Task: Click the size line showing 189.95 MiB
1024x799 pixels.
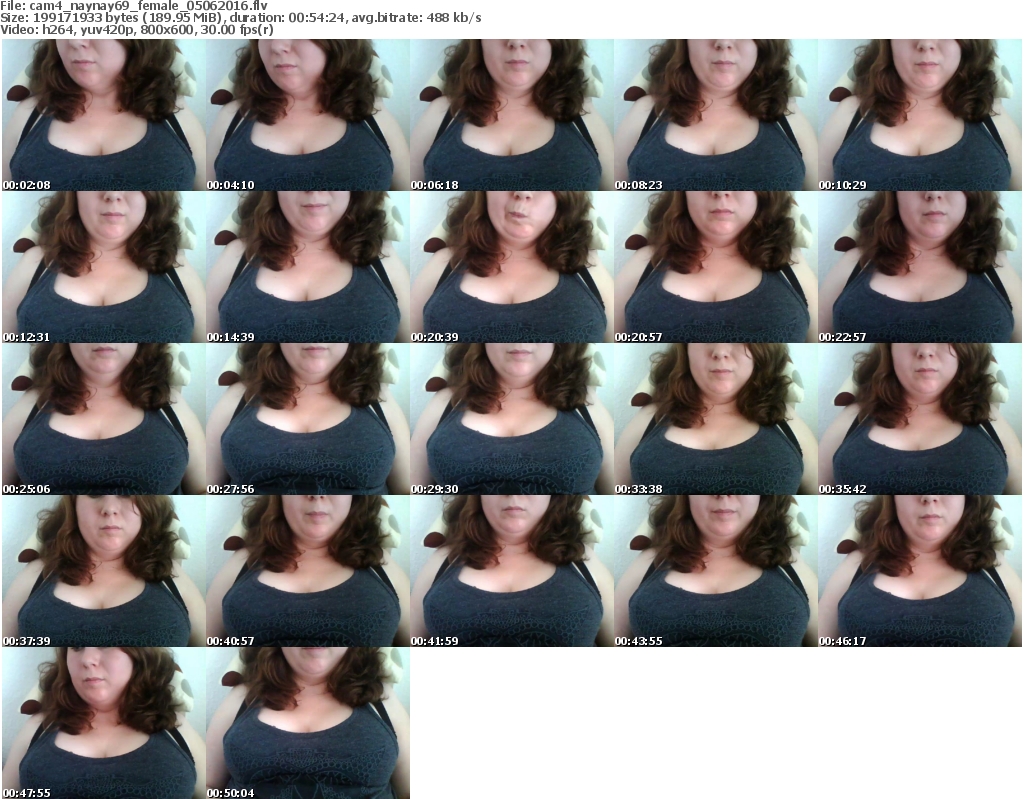Action: 241,18
